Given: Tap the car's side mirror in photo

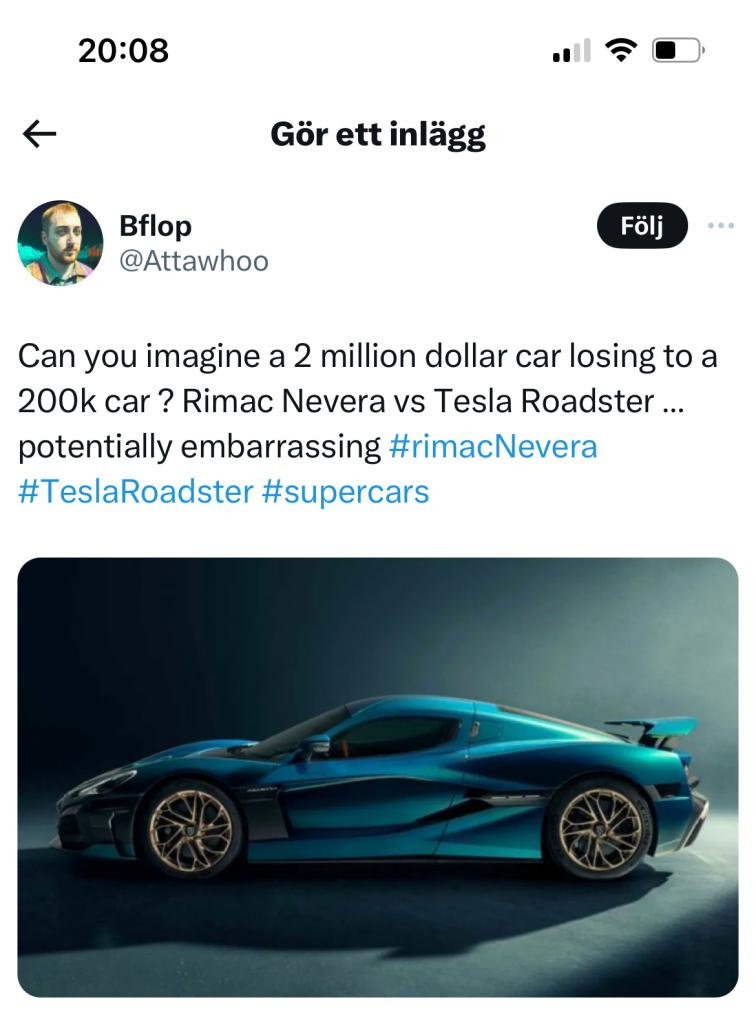Looking at the screenshot, I should [318, 743].
